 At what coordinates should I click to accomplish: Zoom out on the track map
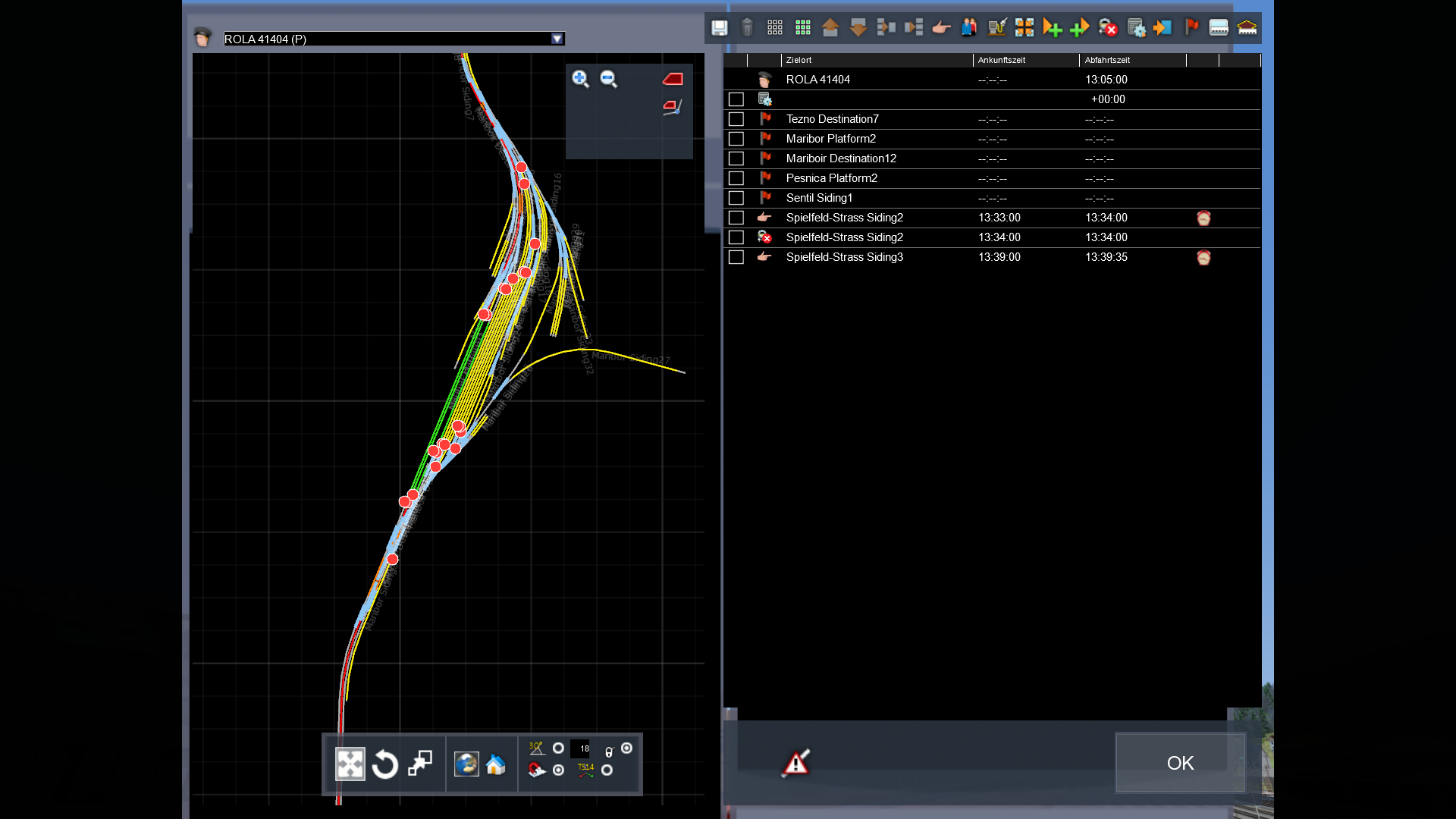[x=609, y=79]
